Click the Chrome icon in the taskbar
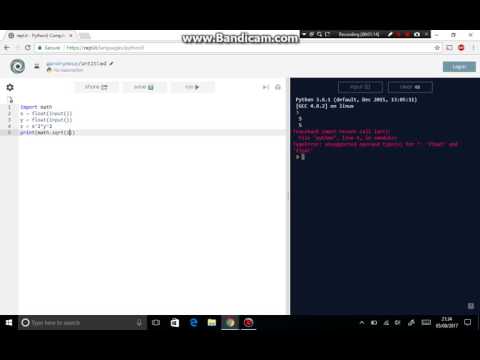 click(x=230, y=323)
